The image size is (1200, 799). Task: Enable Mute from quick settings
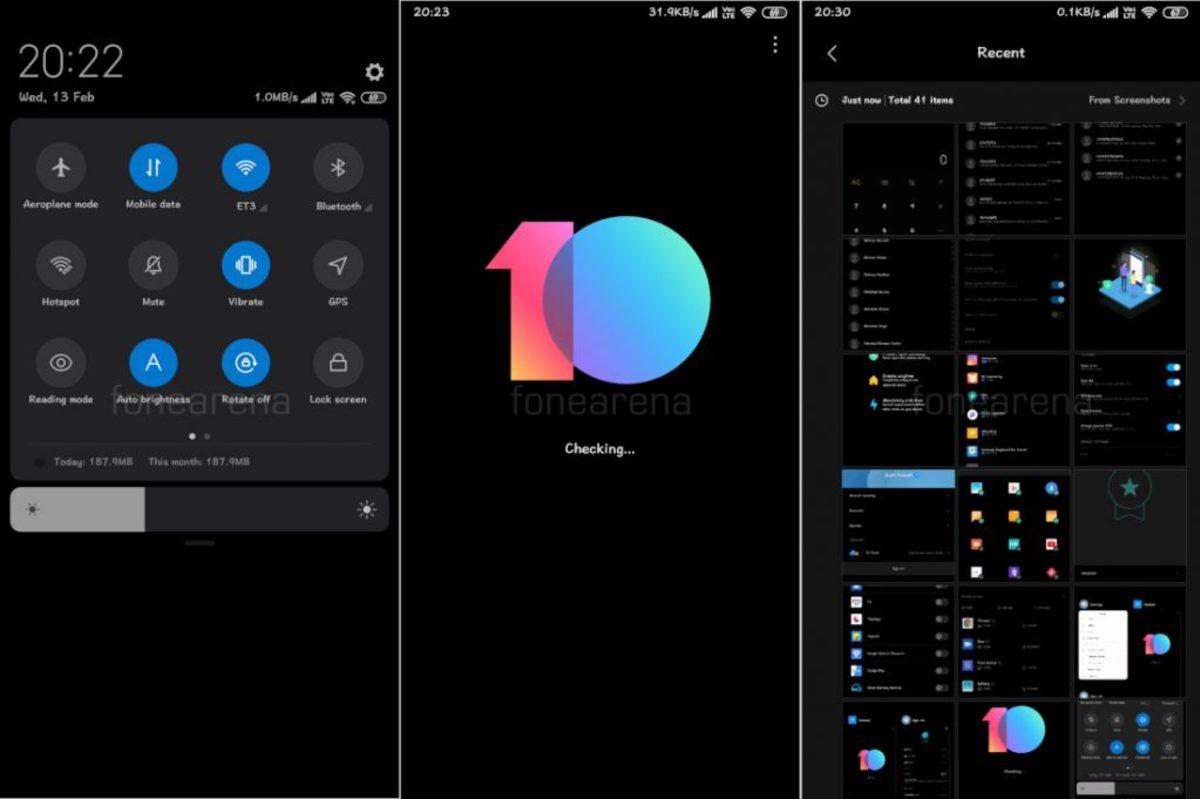click(x=152, y=265)
